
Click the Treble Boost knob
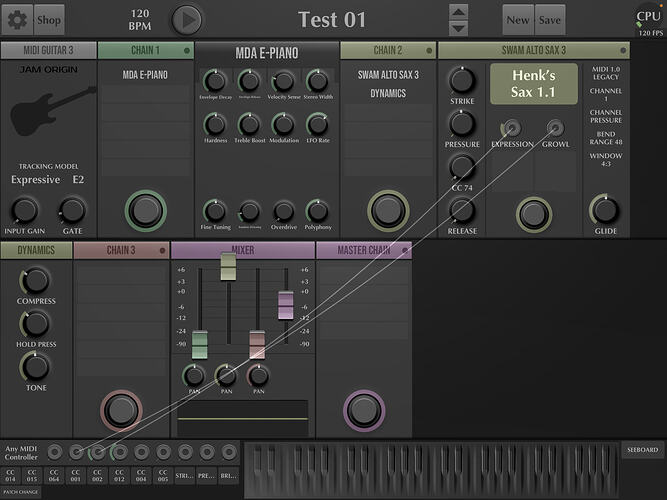click(x=249, y=125)
